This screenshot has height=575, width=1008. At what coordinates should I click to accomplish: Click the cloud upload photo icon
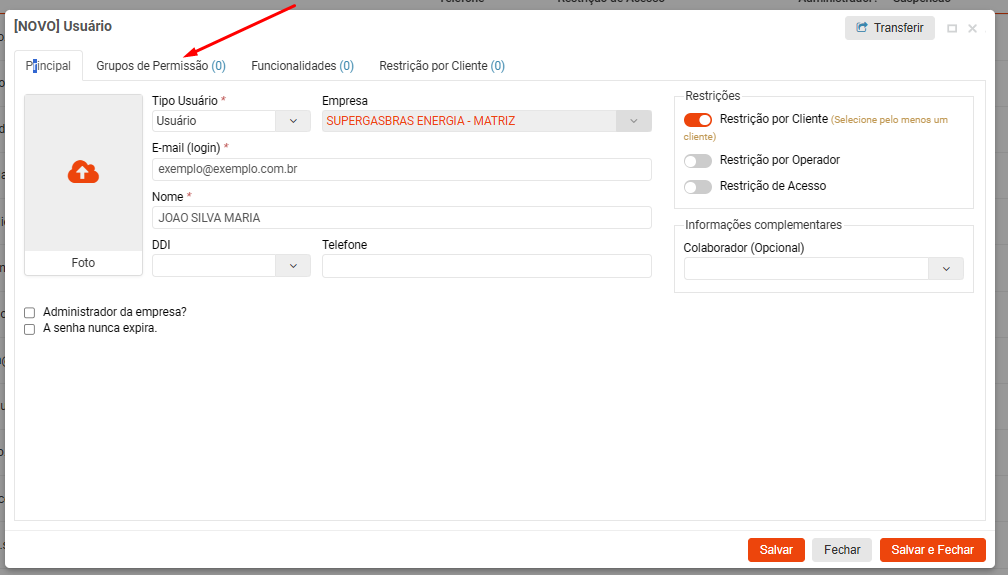[x=83, y=173]
